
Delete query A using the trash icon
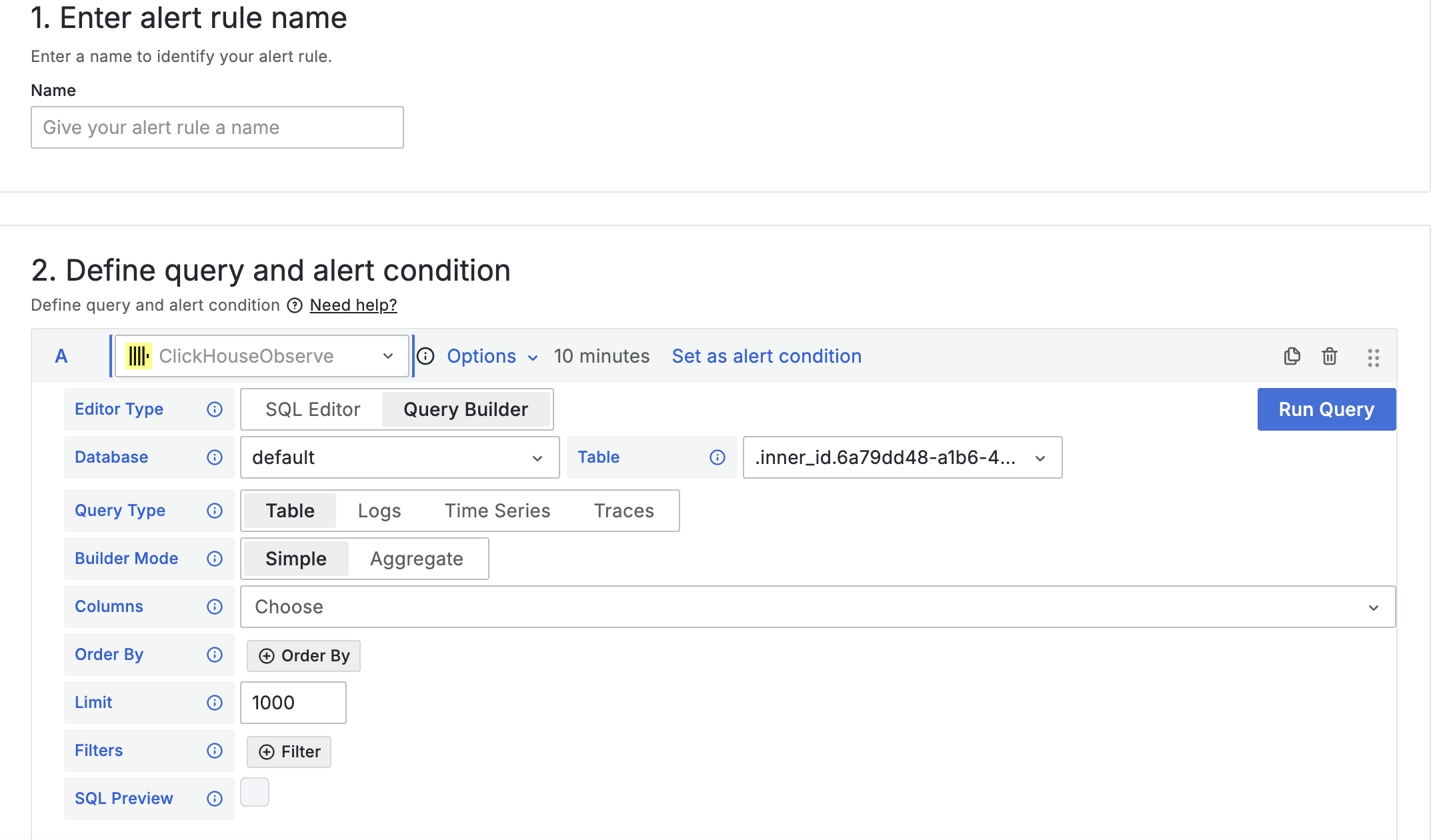[1329, 356]
